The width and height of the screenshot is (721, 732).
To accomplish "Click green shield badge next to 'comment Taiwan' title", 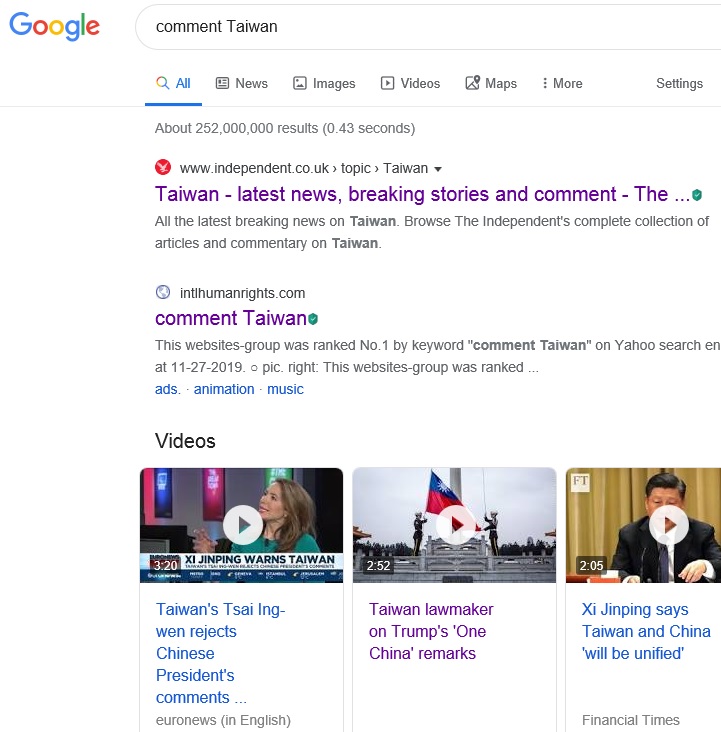I will pos(313,319).
